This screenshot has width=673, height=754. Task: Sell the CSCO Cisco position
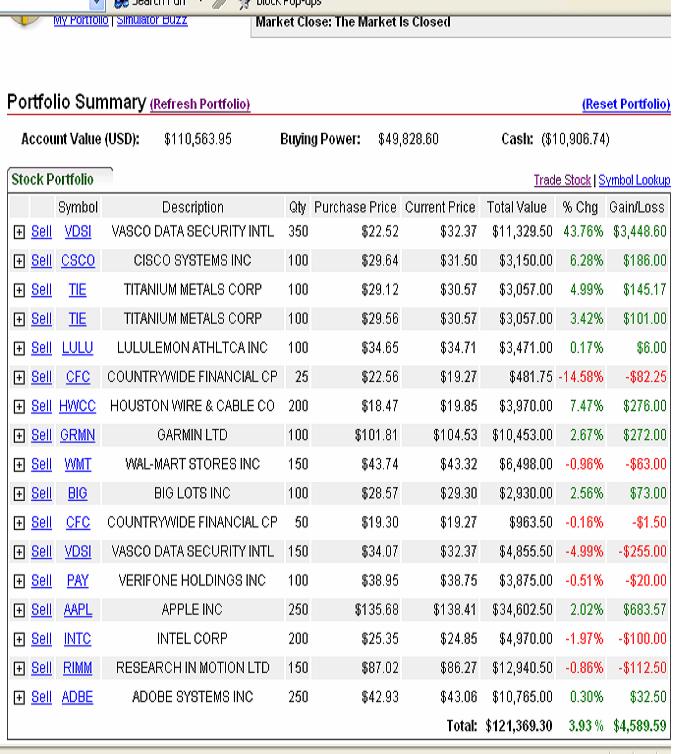(x=41, y=261)
